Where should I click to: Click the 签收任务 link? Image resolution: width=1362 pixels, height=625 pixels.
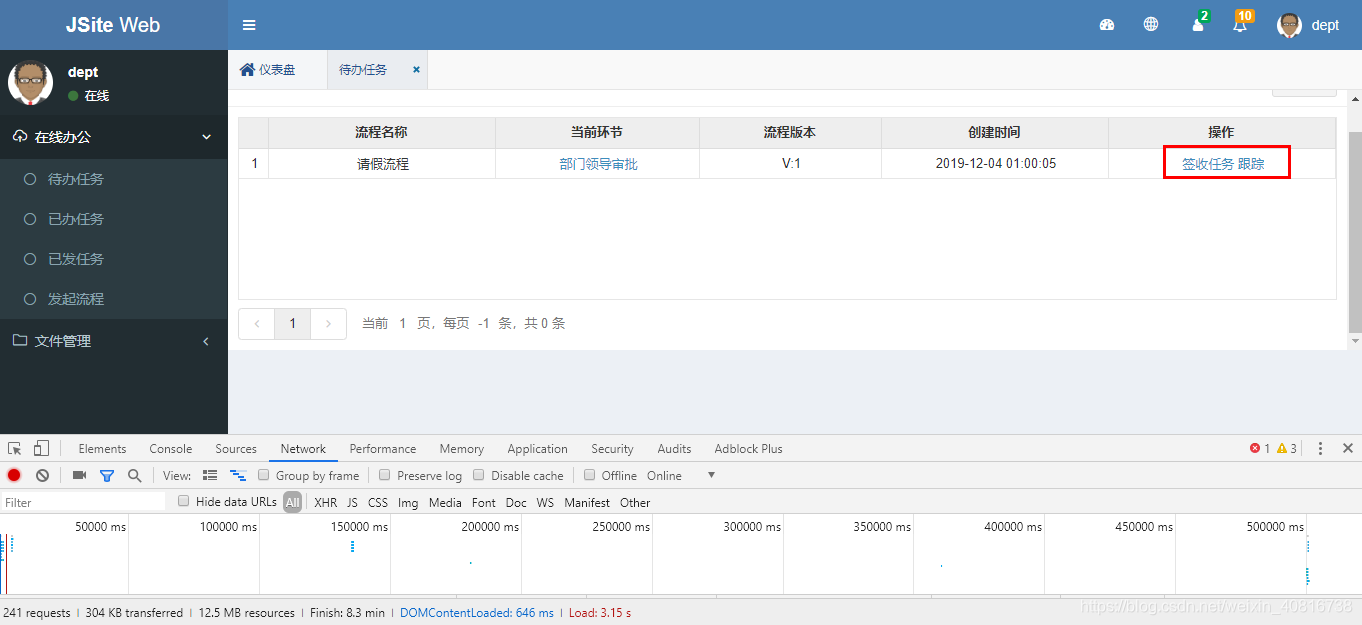(x=1208, y=164)
